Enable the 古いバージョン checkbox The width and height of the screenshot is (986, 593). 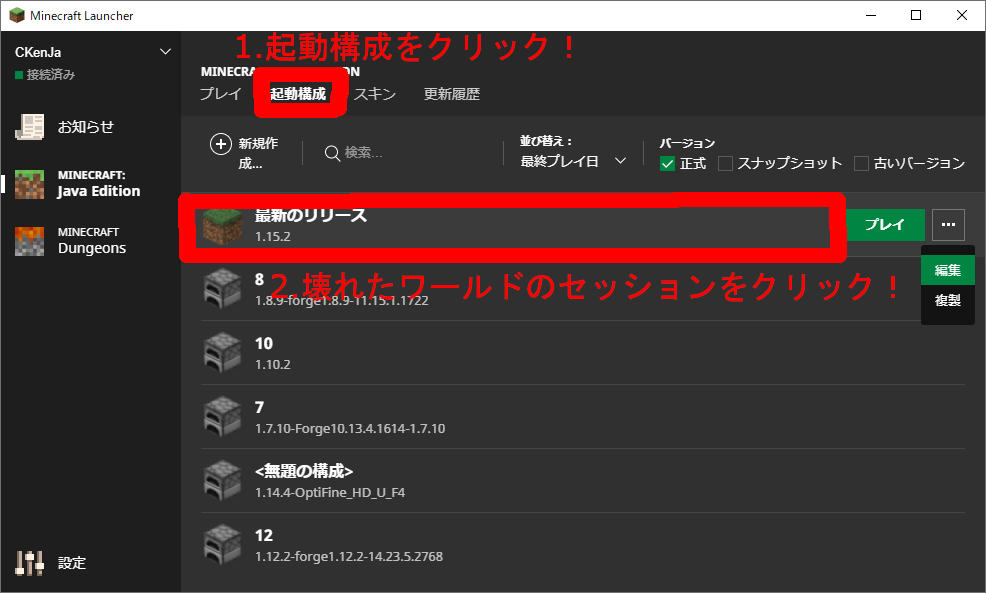click(x=861, y=163)
